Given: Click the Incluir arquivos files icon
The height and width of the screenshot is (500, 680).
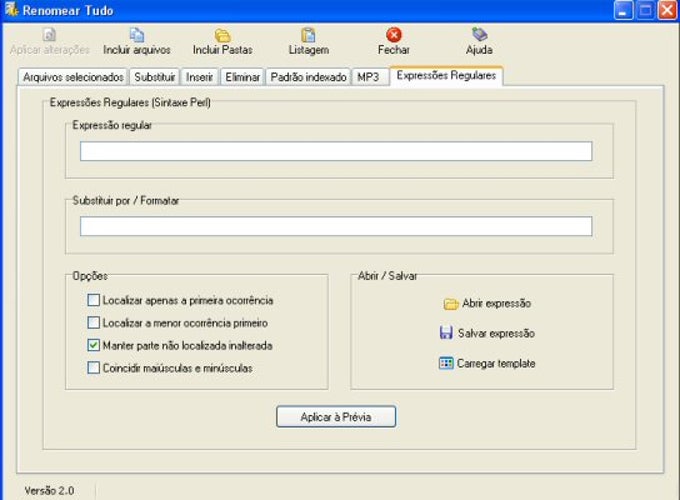Looking at the screenshot, I should pos(137,35).
